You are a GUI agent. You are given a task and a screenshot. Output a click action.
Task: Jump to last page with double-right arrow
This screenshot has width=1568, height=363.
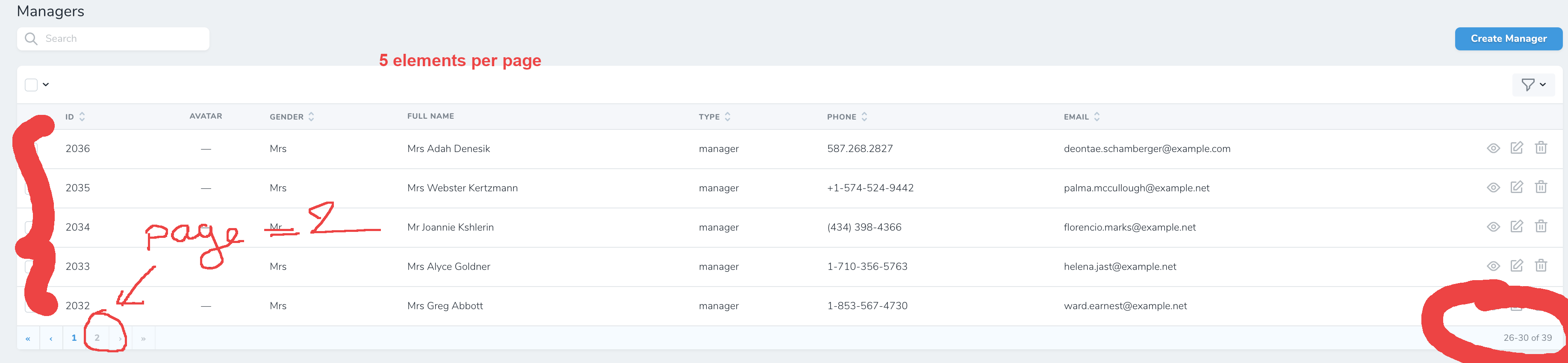click(x=143, y=338)
